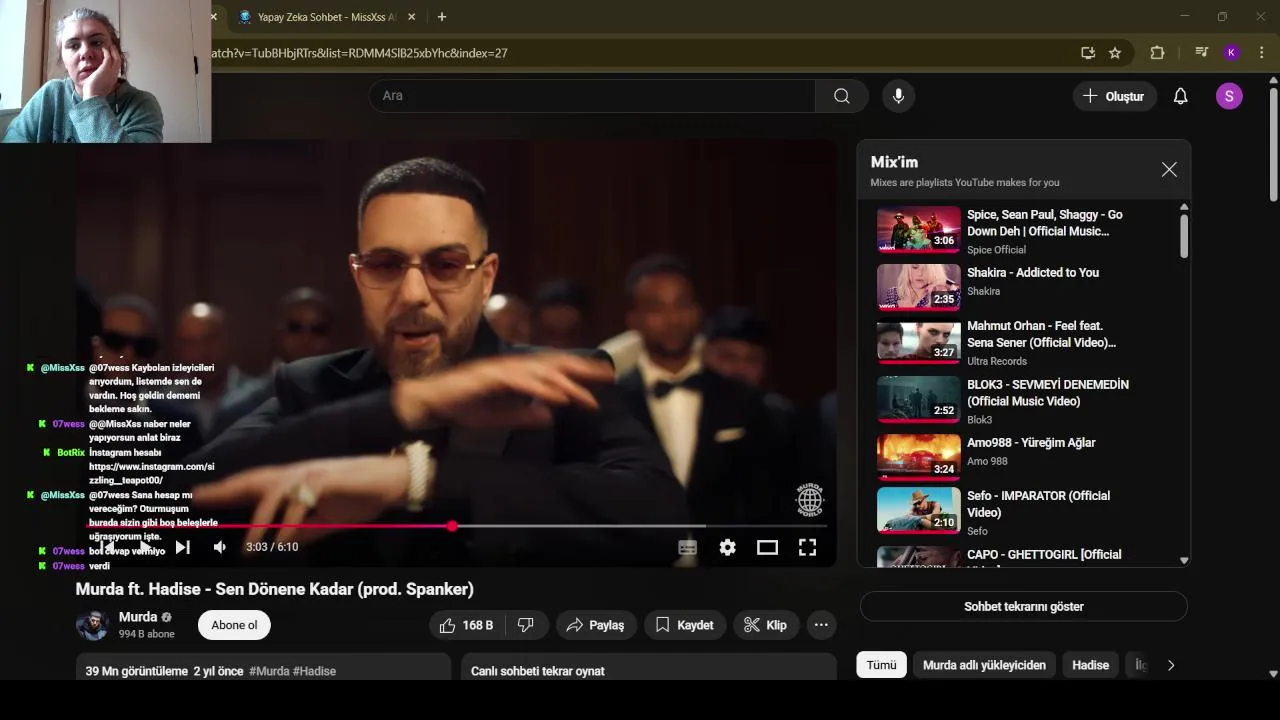This screenshot has height=720, width=1280.
Task: Click Ultra Records channel name
Action: click(x=997, y=361)
